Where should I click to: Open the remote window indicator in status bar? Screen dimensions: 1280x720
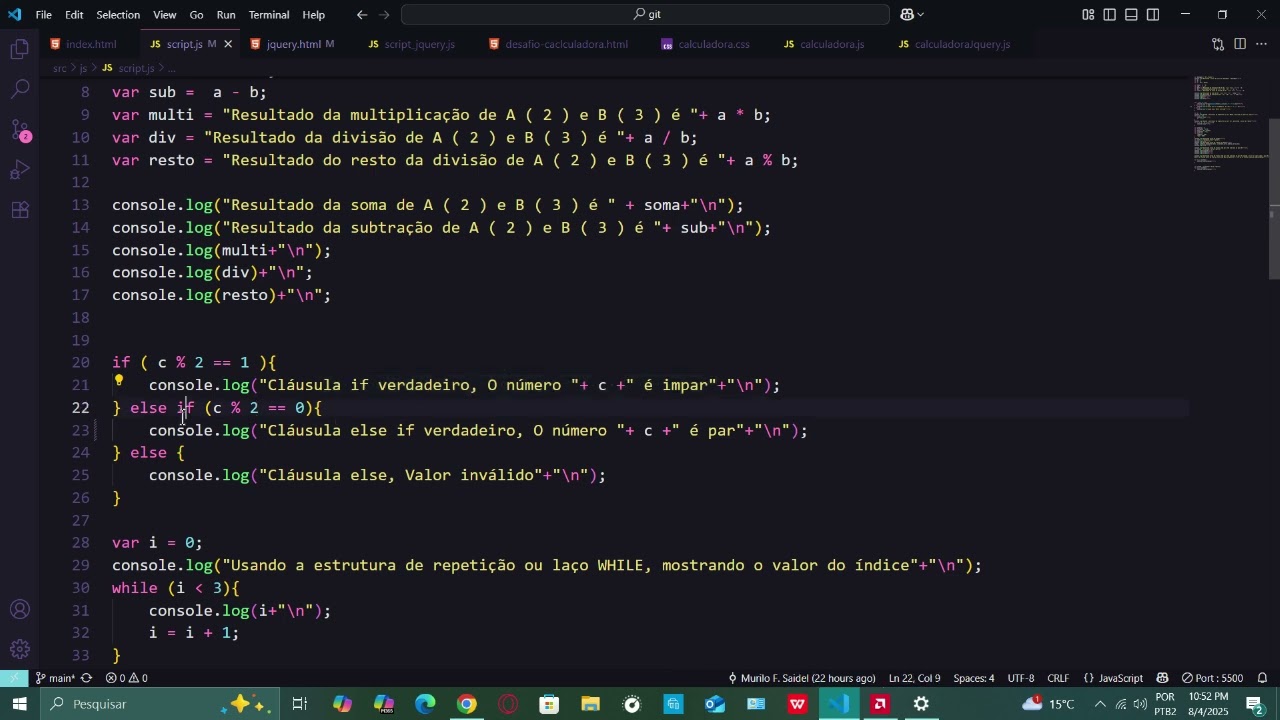point(15,678)
